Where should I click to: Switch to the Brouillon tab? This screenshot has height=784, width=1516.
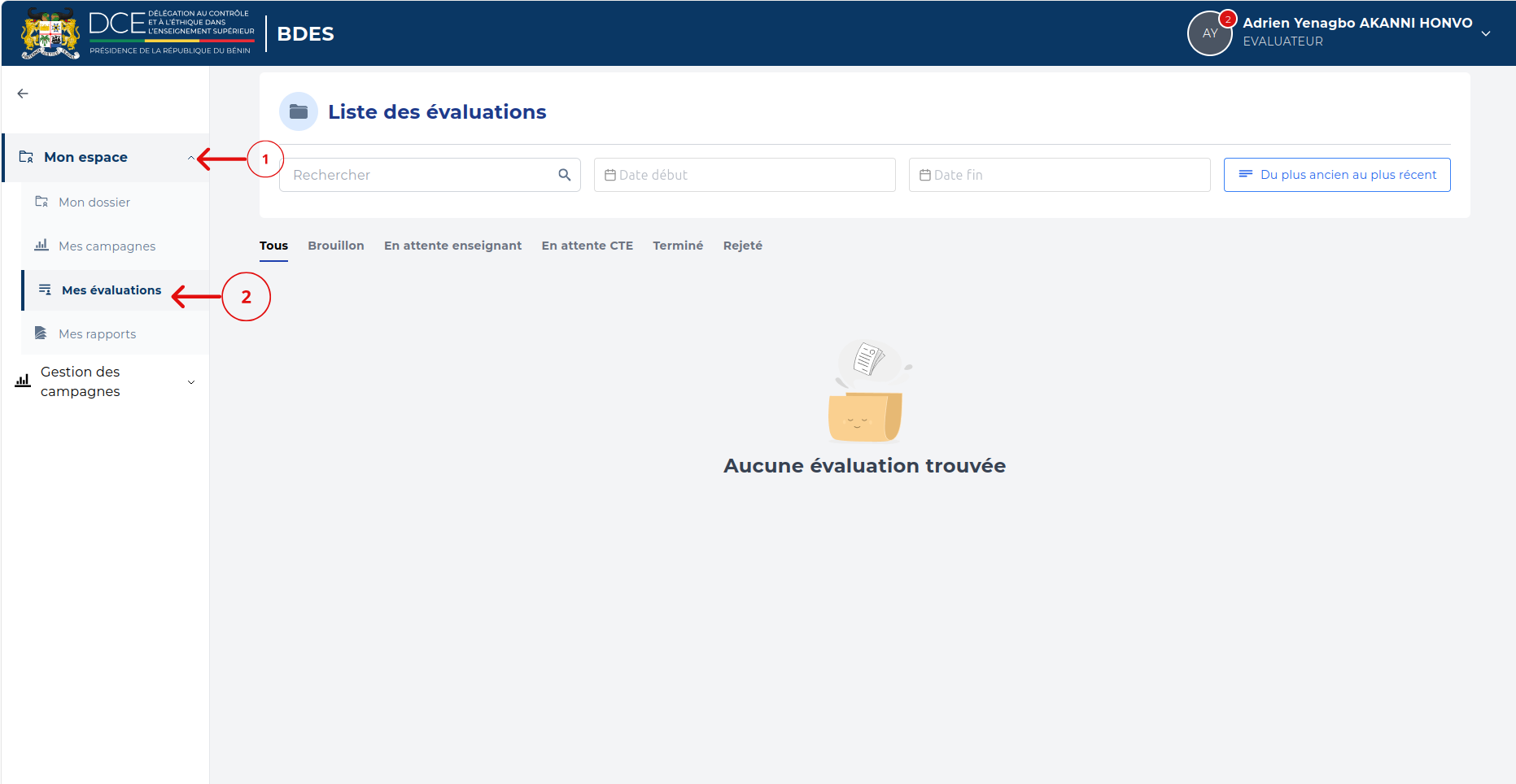click(x=336, y=246)
